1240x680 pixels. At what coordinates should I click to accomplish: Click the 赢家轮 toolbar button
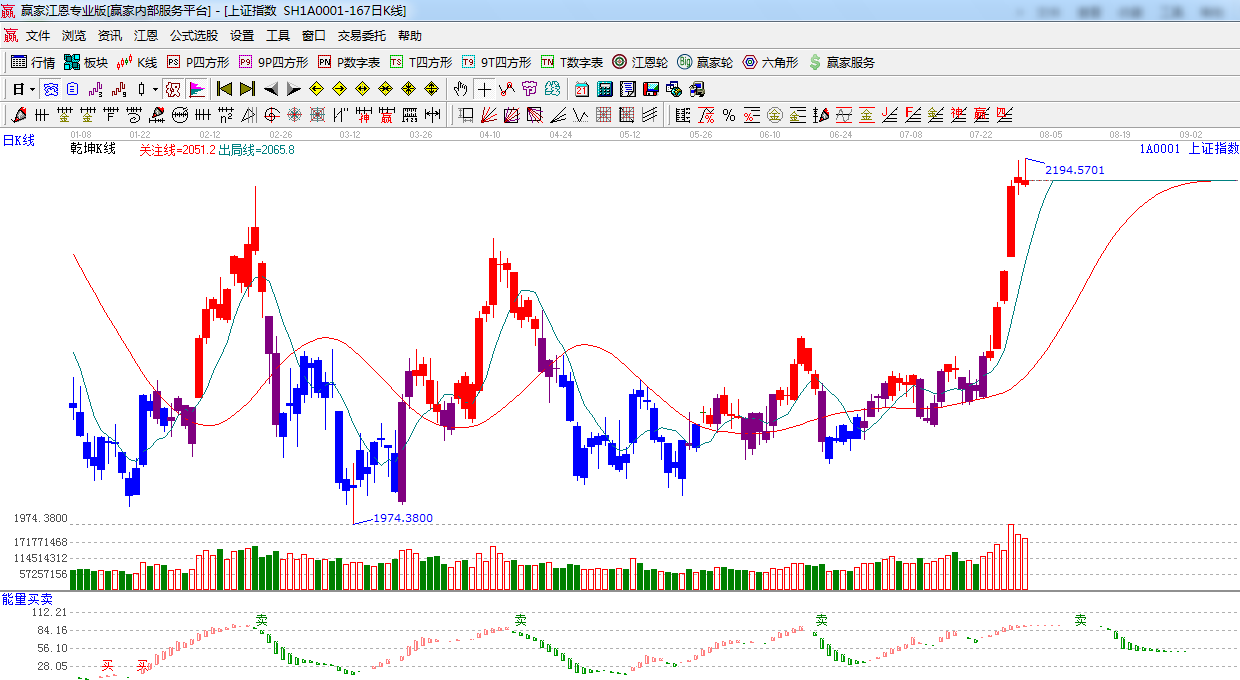pos(704,62)
